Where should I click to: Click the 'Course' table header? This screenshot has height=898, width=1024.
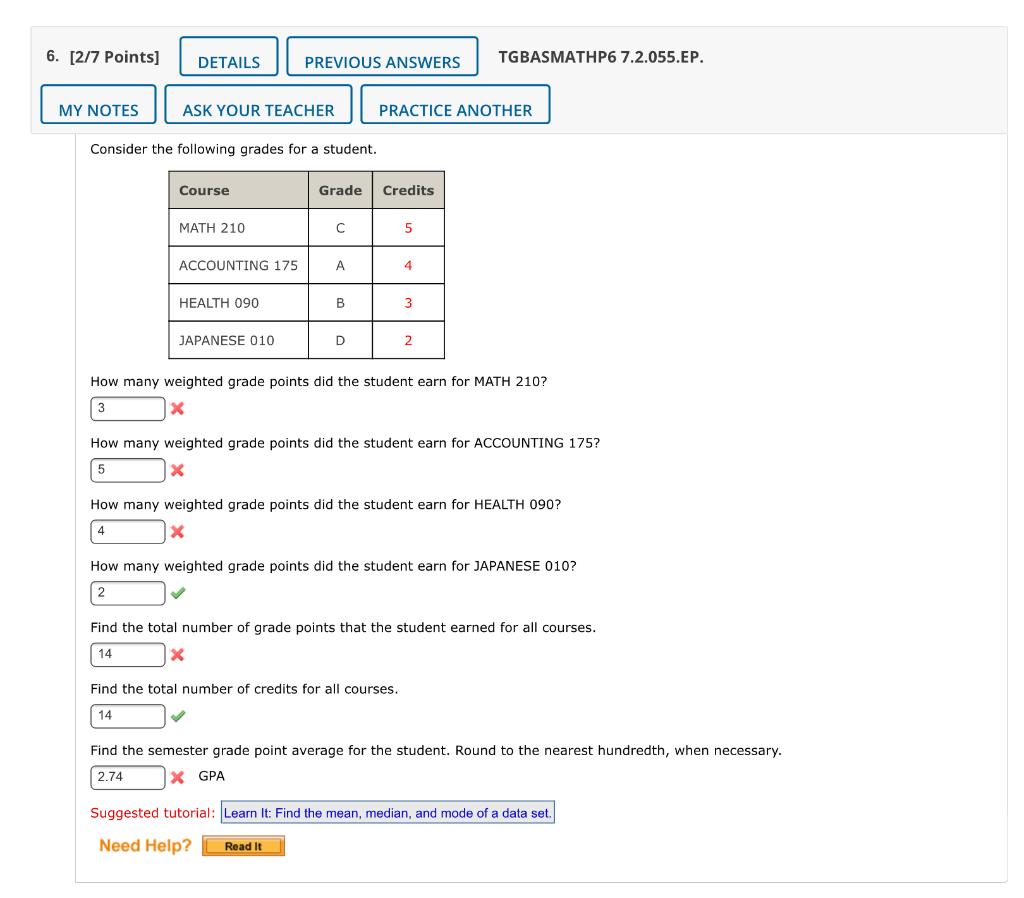[x=238, y=190]
